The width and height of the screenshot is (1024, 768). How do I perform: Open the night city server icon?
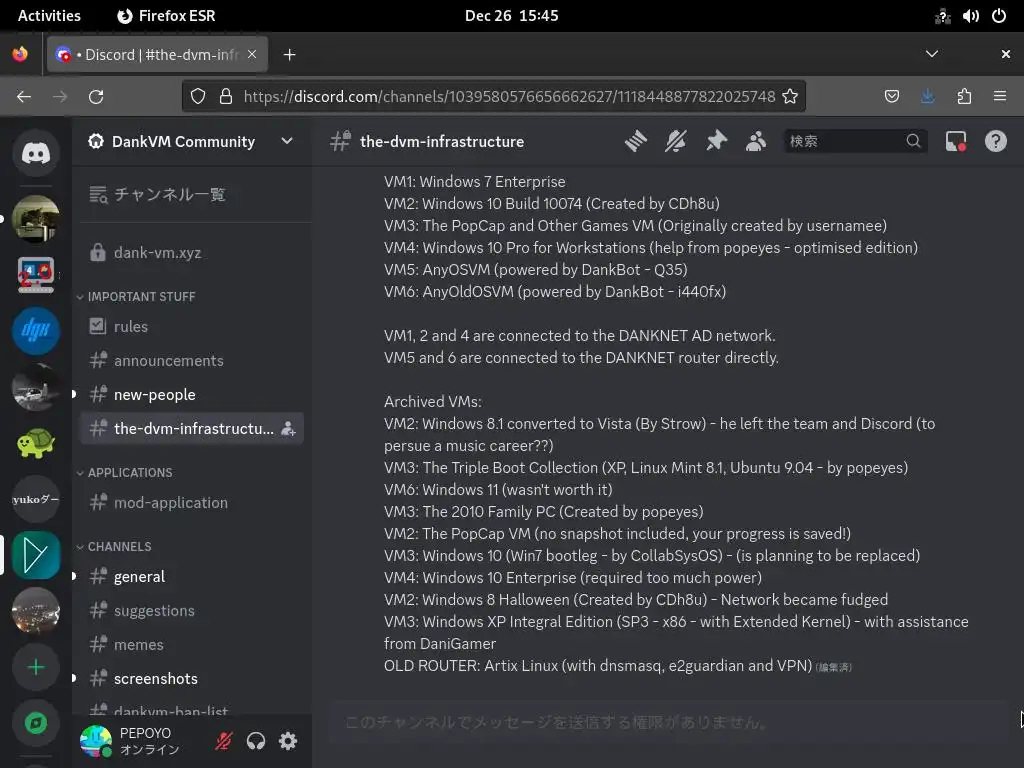click(x=36, y=611)
